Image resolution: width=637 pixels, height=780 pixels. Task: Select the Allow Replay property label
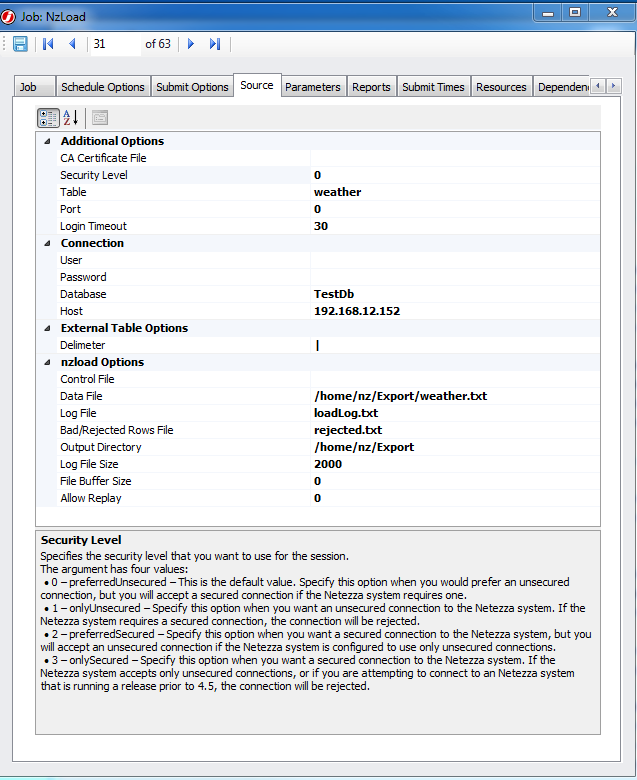(x=91, y=498)
